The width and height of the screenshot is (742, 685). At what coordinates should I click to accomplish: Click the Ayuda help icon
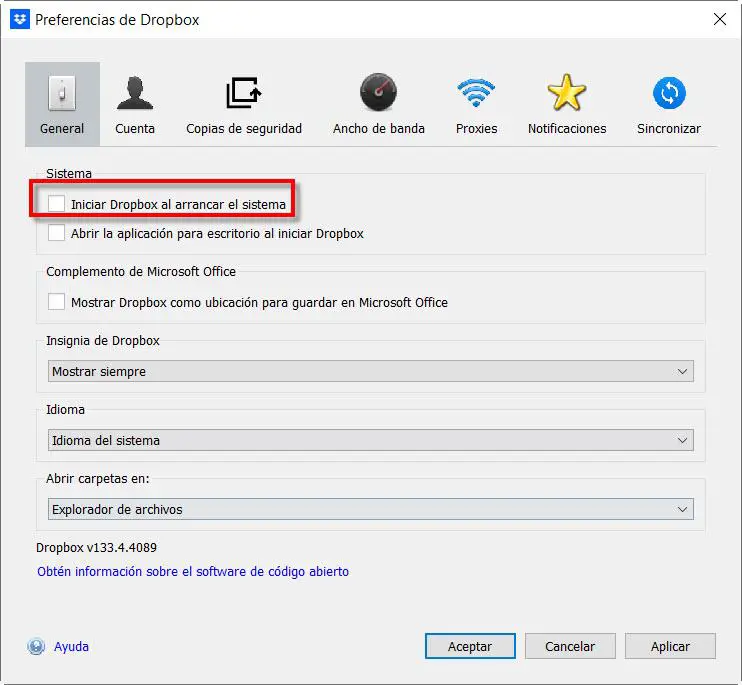pos(37,646)
